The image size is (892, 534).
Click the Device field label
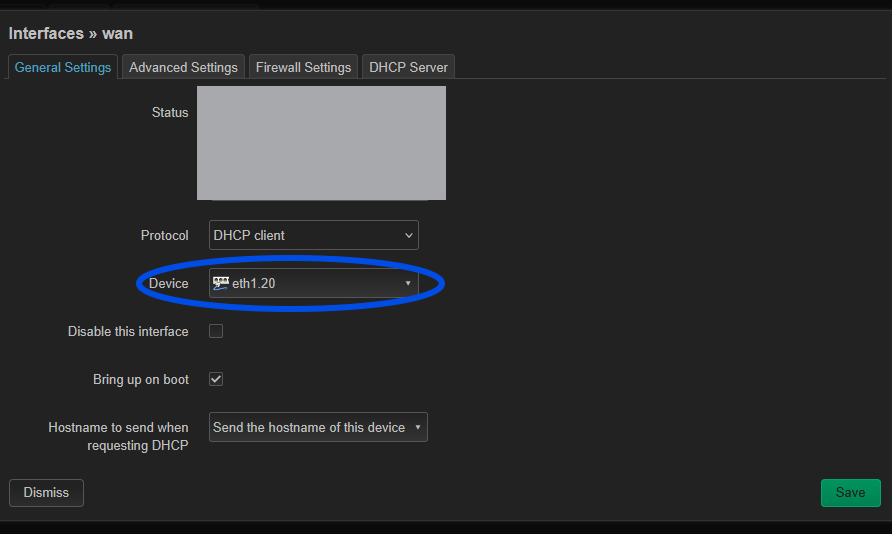click(168, 283)
